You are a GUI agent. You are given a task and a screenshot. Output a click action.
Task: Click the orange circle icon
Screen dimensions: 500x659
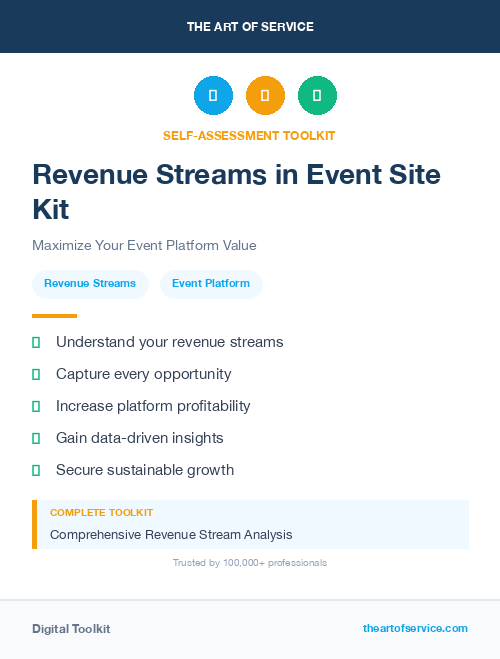[x=265, y=95]
